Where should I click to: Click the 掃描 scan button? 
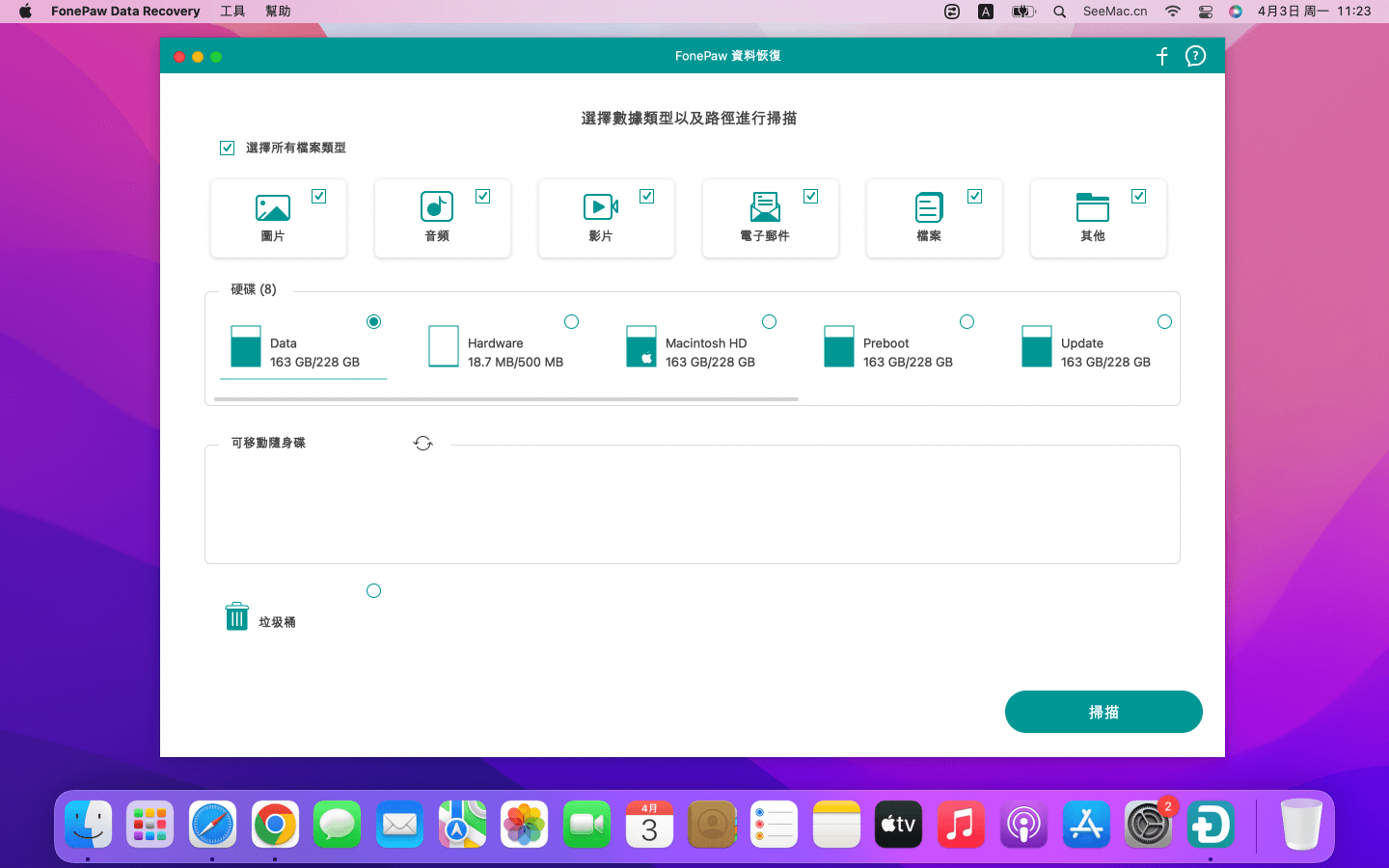click(1103, 712)
